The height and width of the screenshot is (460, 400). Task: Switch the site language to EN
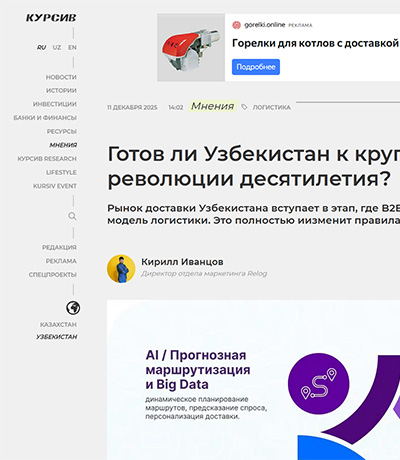click(x=72, y=48)
